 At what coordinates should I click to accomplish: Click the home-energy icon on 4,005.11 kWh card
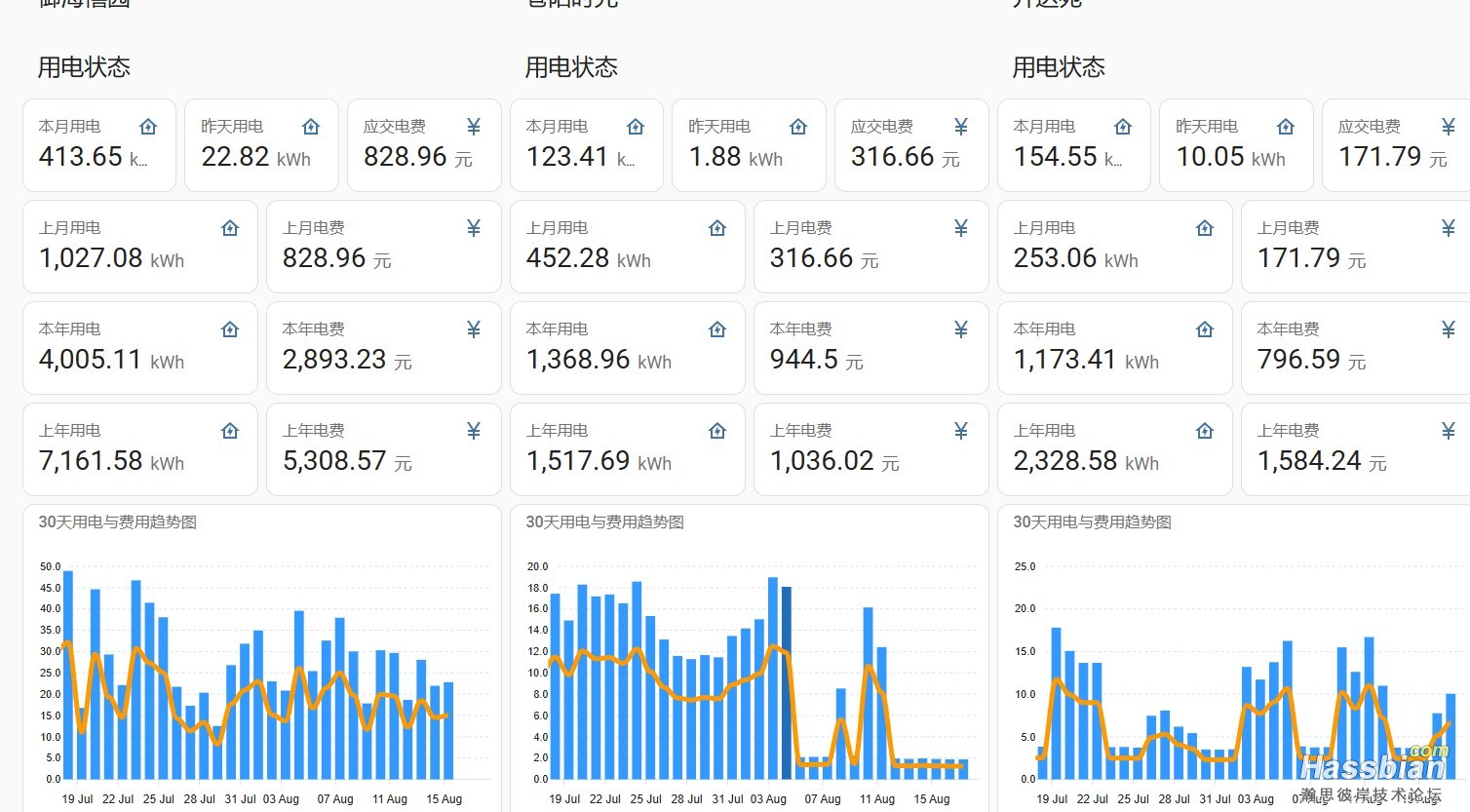[230, 329]
